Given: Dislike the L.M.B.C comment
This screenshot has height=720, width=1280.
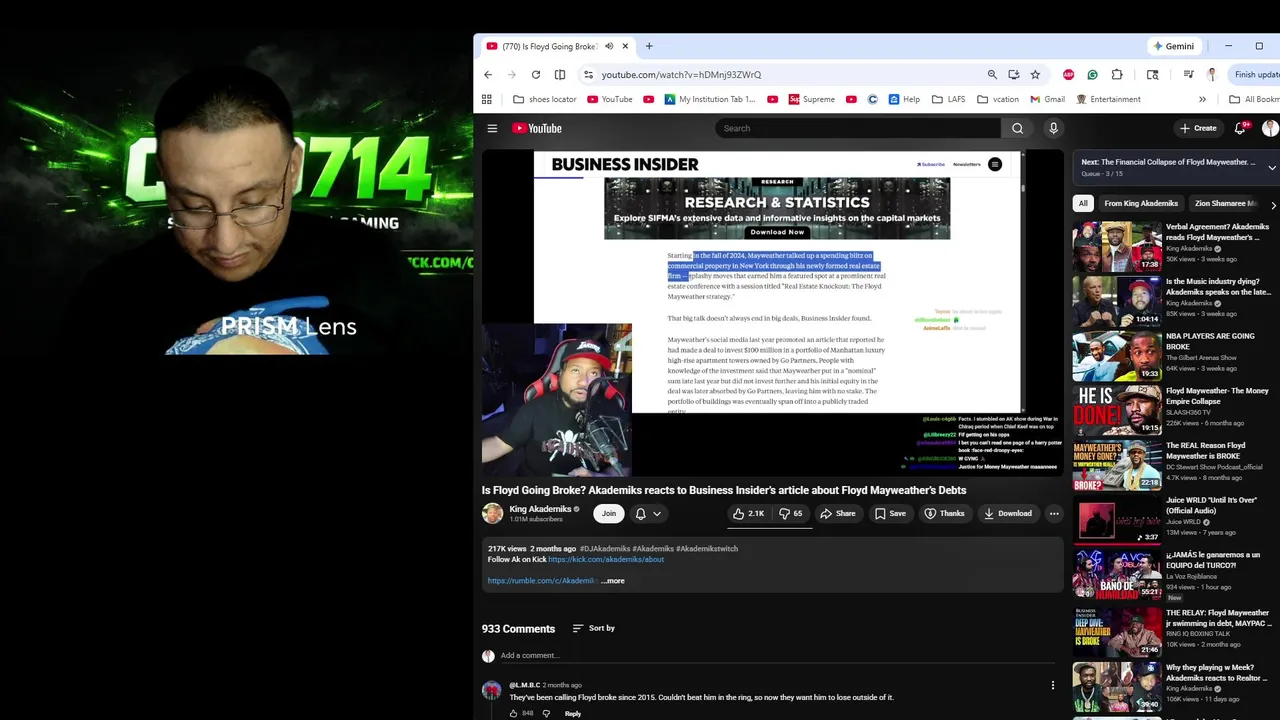Looking at the screenshot, I should pyautogui.click(x=546, y=713).
